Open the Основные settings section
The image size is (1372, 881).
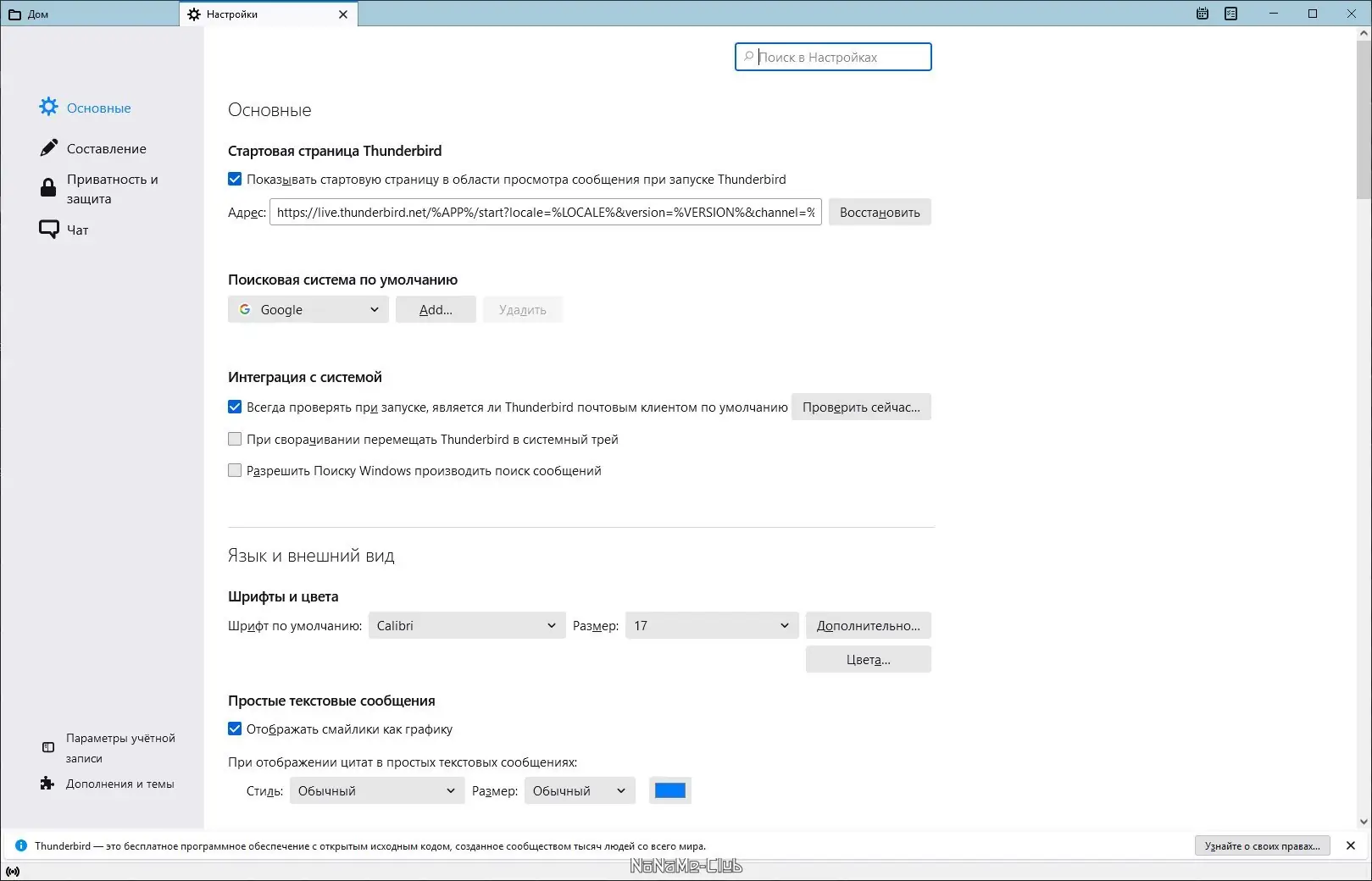[x=98, y=108]
